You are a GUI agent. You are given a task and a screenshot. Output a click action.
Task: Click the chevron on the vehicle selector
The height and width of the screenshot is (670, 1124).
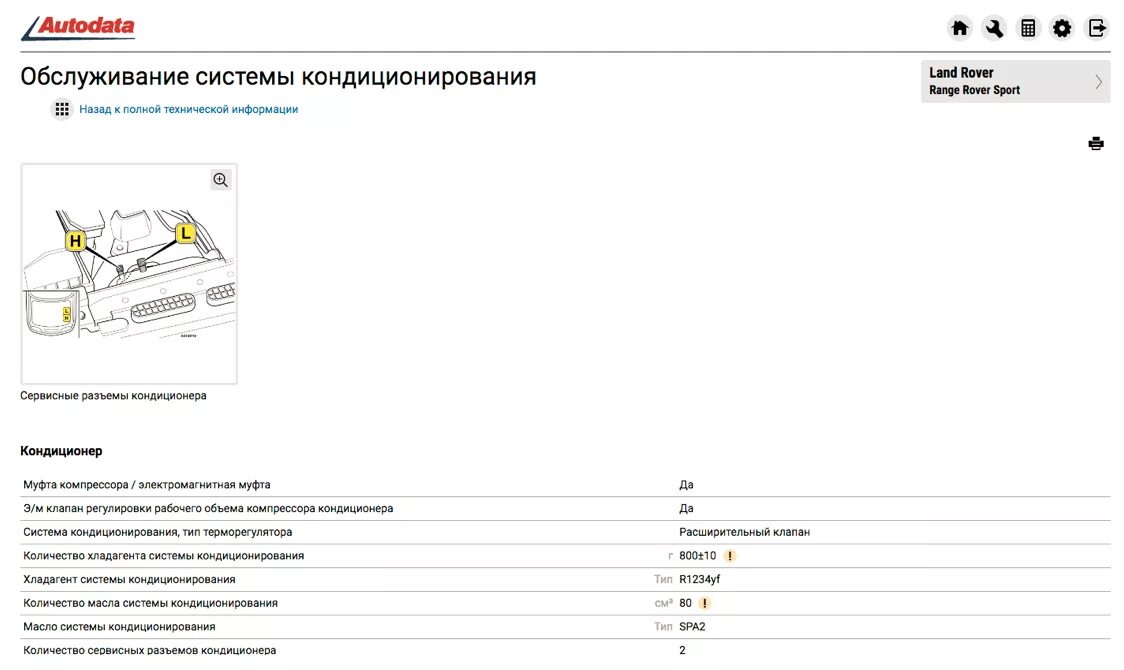tap(1098, 82)
